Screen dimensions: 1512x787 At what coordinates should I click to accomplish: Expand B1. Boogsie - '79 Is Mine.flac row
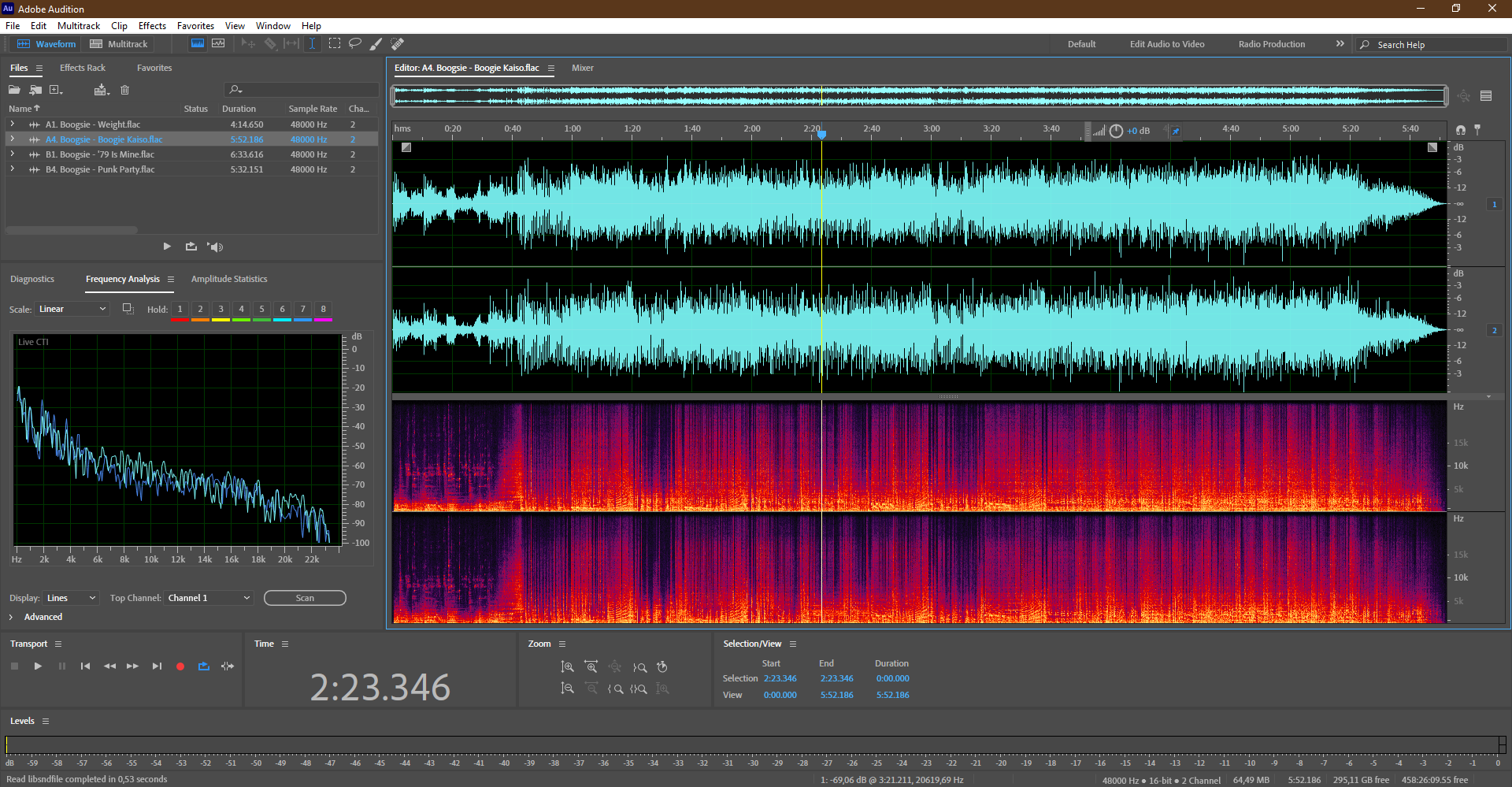tap(12, 154)
